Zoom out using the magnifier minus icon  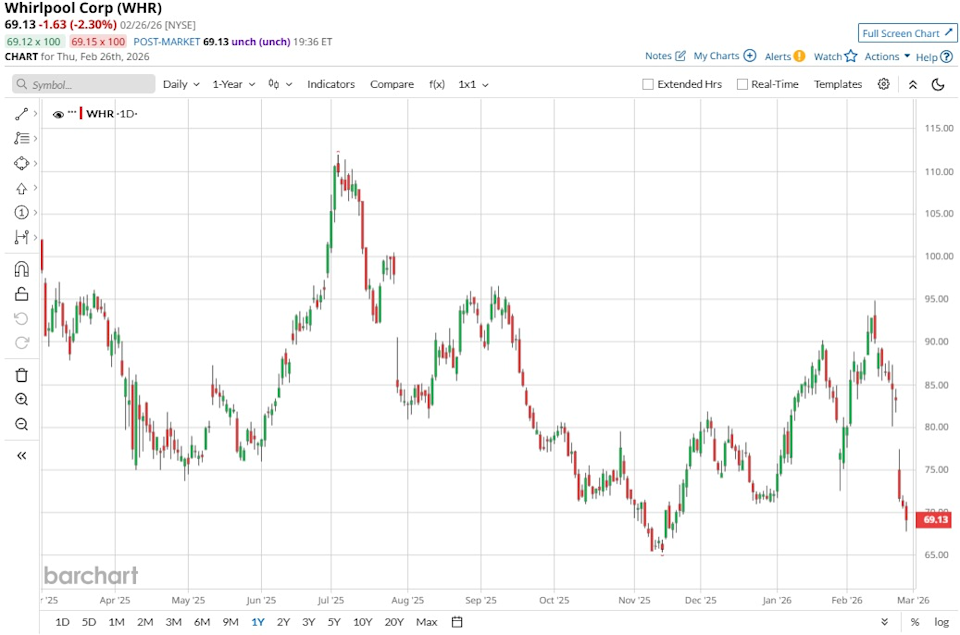pyautogui.click(x=21, y=424)
